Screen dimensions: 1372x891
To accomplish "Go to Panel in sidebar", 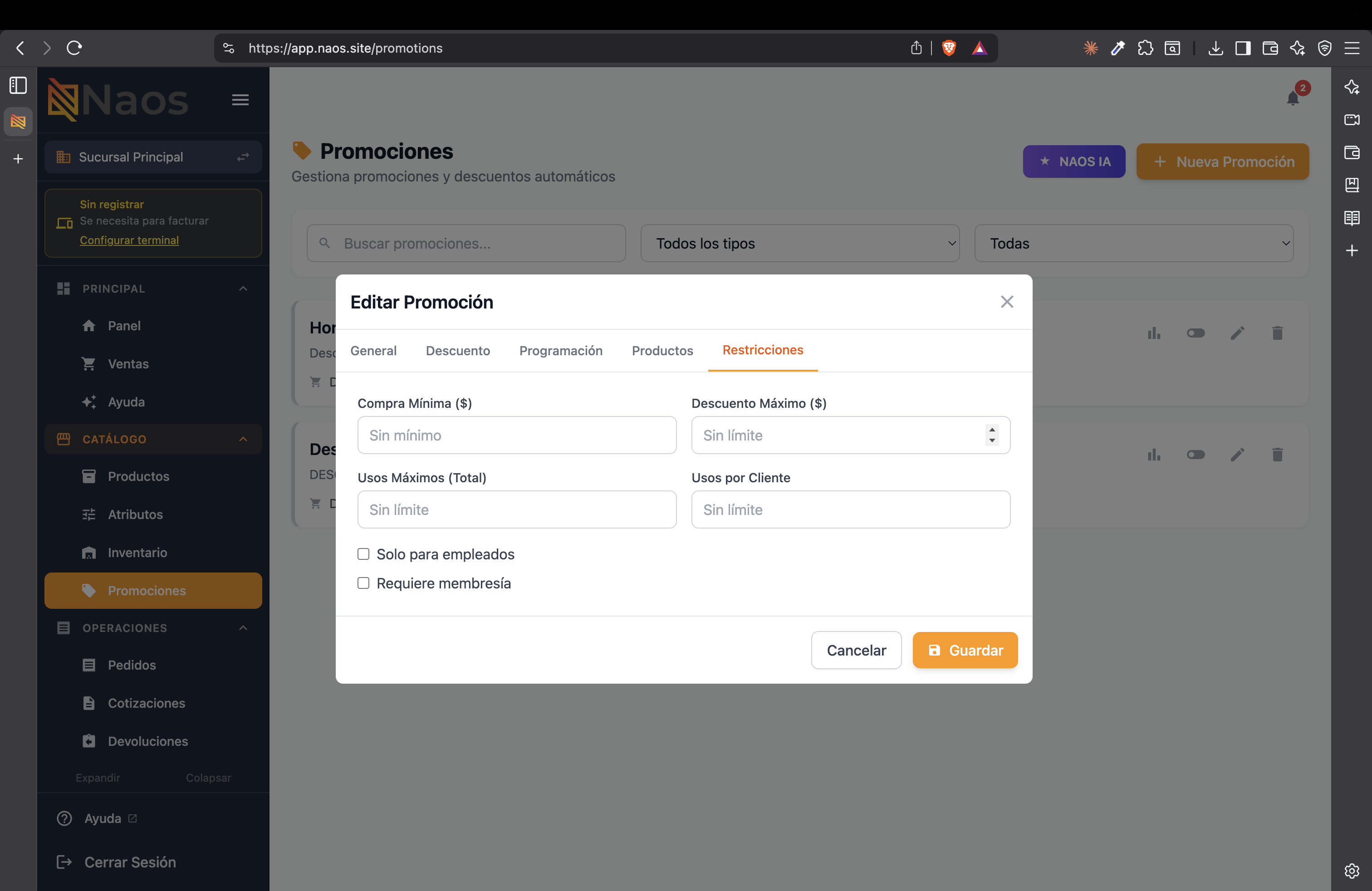I will point(153,326).
